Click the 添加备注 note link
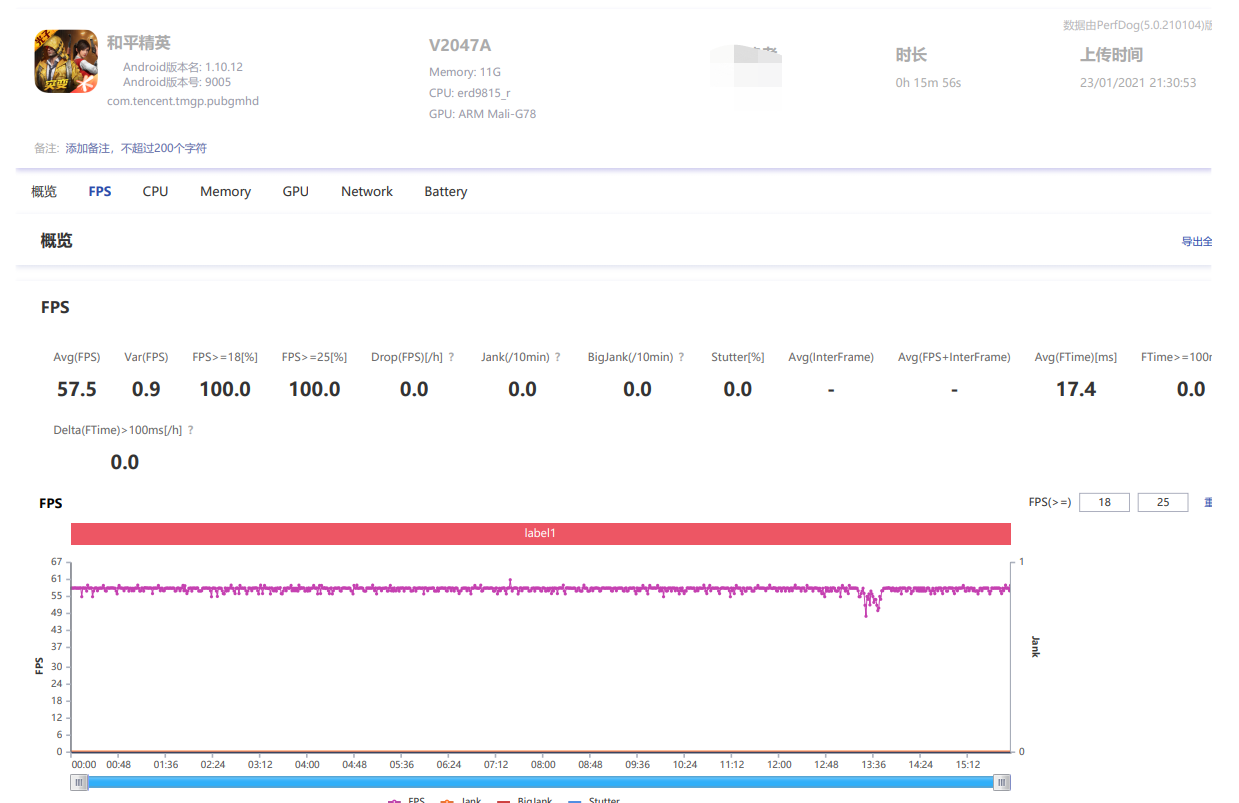Viewport: 1239px width, 803px height. [136, 148]
